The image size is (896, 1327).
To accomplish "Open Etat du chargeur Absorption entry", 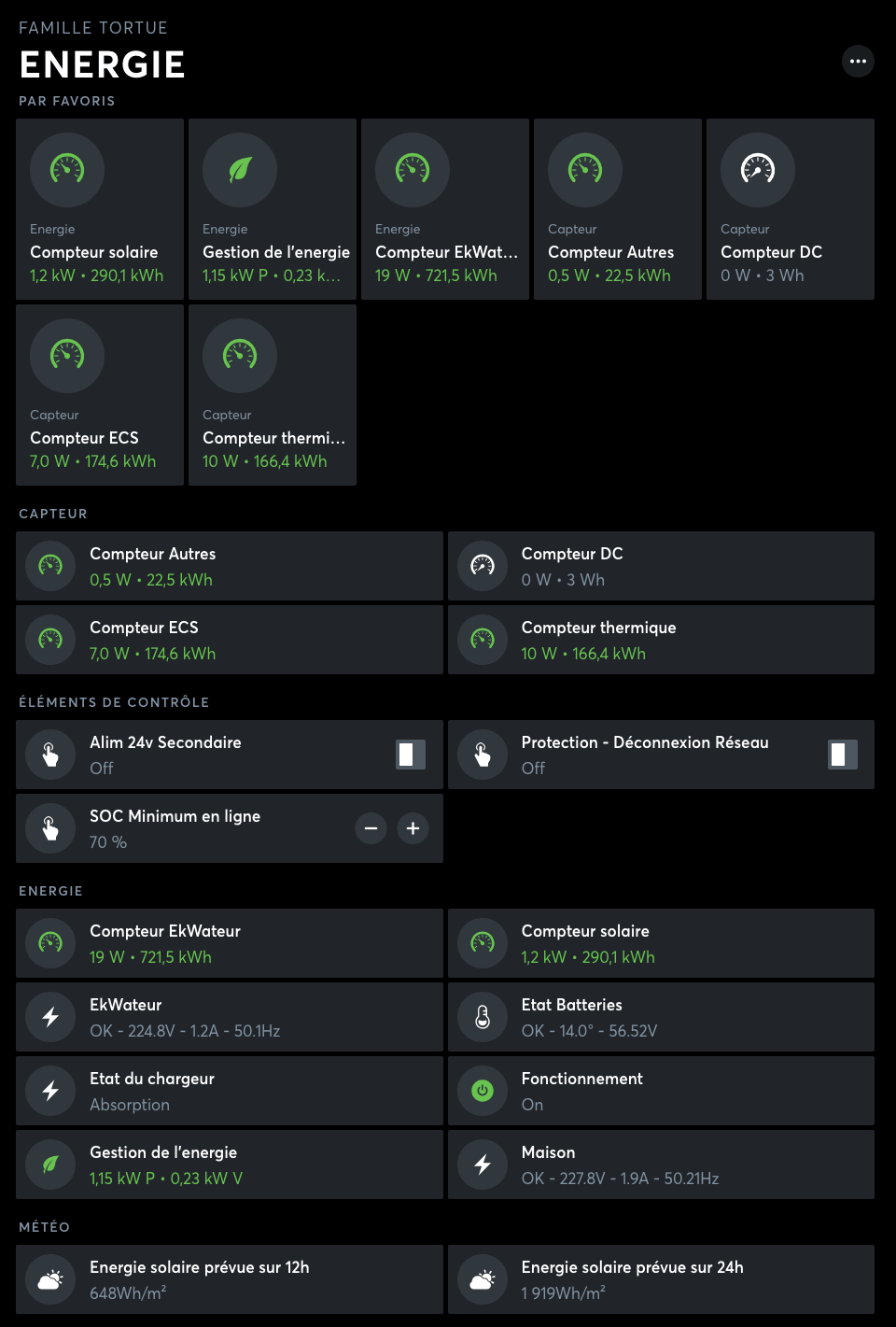I will pos(230,1091).
